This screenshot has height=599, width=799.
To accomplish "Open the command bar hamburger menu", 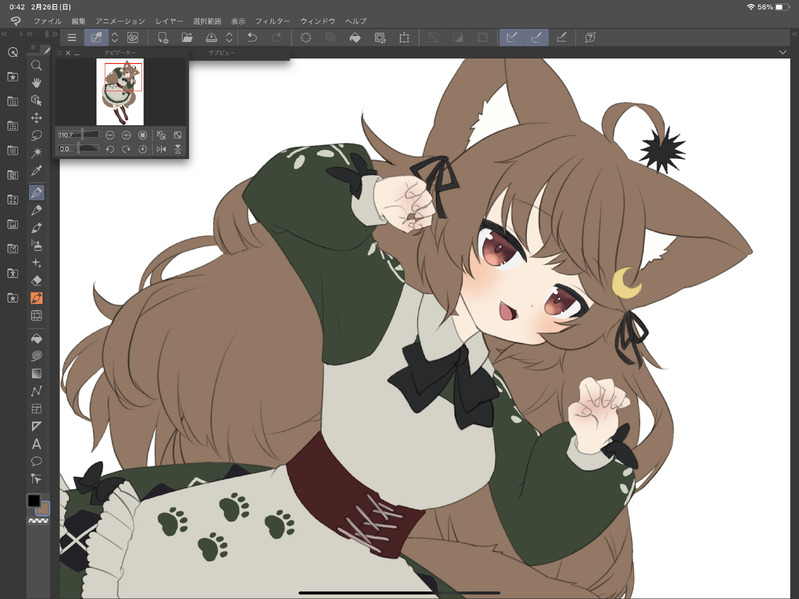I will (72, 38).
